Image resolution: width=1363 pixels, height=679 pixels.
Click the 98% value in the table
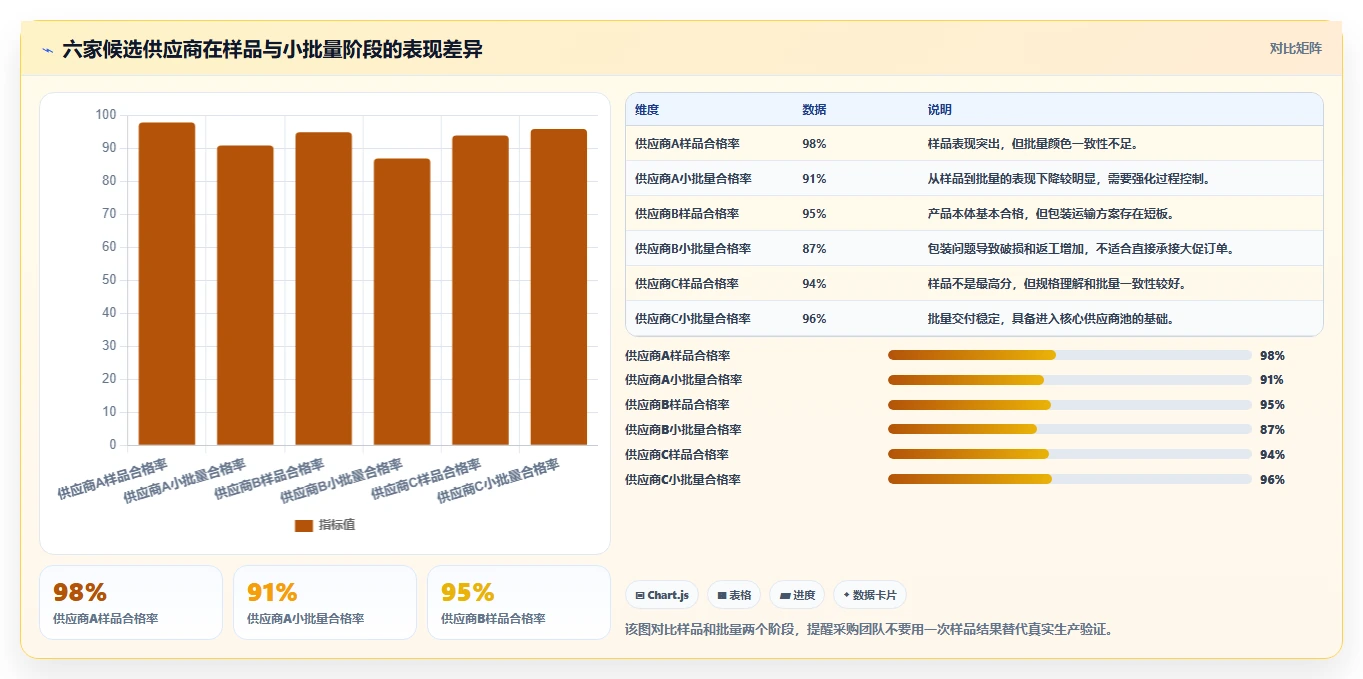pyautogui.click(x=814, y=144)
